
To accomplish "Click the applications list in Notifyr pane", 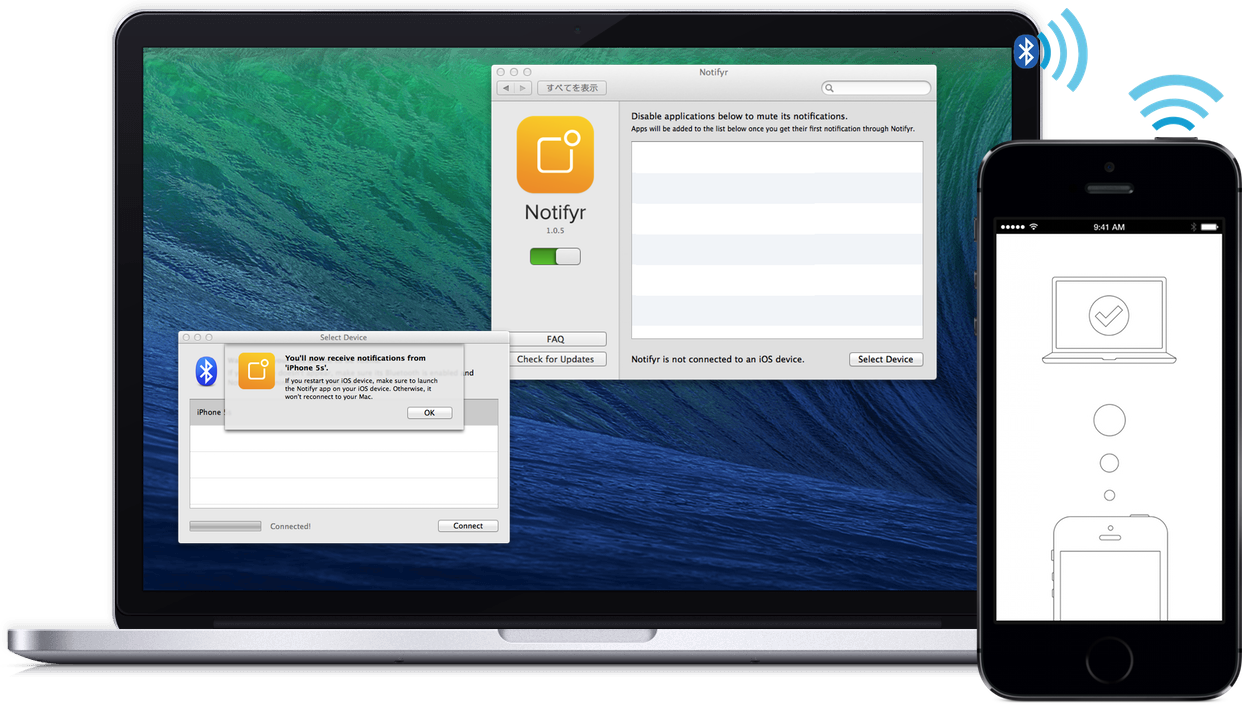I will [x=777, y=240].
